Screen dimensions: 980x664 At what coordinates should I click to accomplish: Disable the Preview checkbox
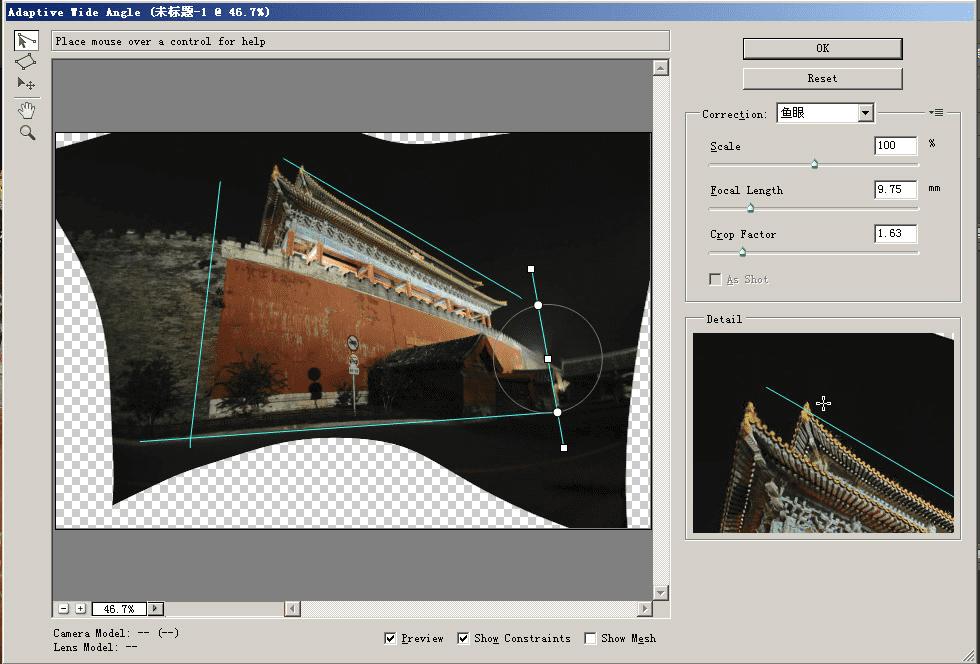(x=390, y=638)
